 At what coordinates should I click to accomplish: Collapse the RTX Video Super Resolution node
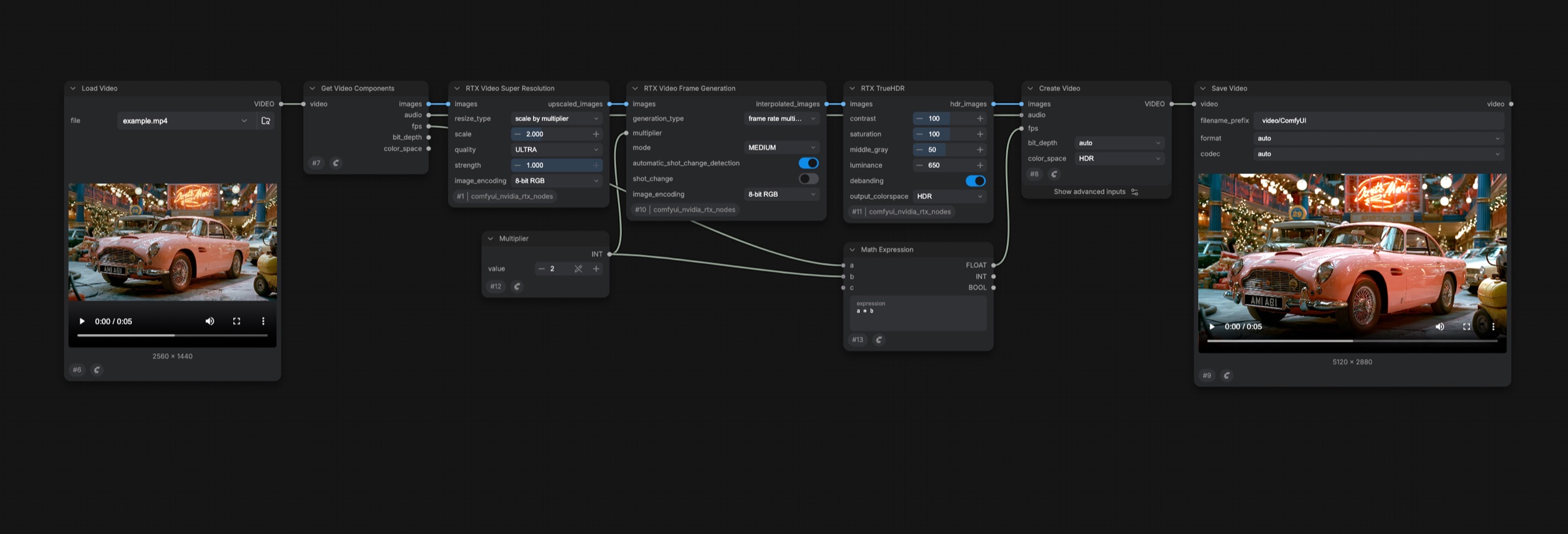[x=457, y=88]
